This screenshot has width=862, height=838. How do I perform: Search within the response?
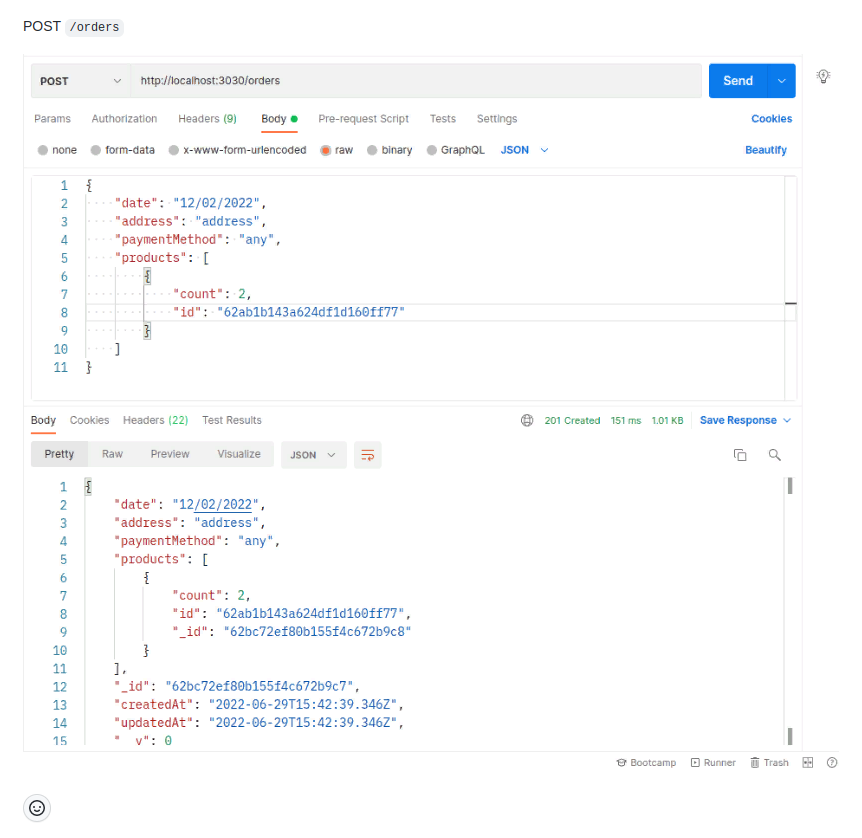click(x=775, y=454)
